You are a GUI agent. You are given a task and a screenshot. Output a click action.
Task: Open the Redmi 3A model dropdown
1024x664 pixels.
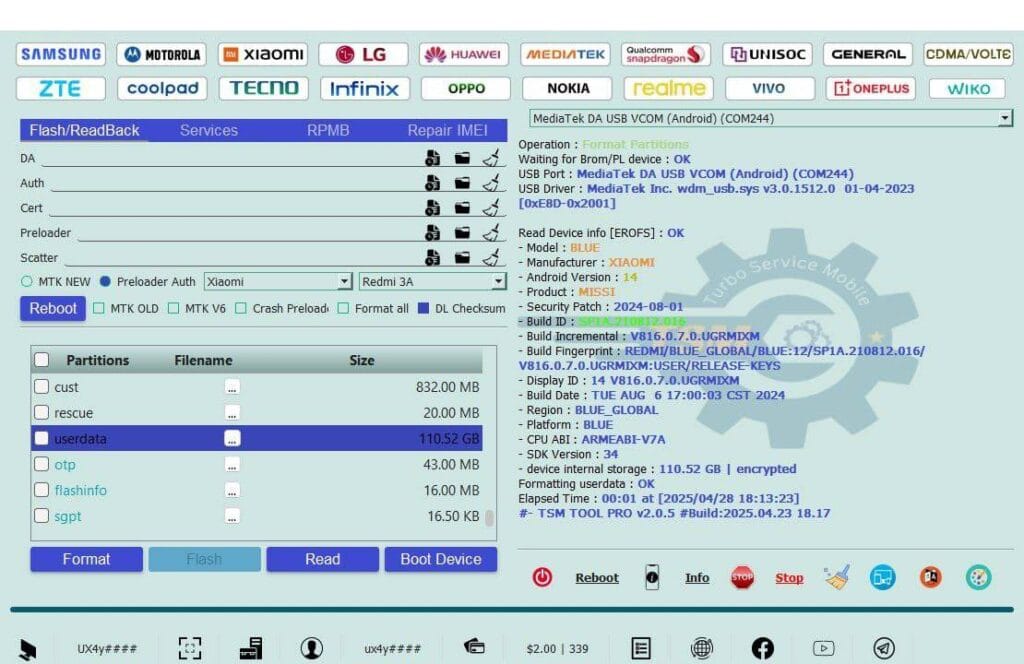click(433, 281)
